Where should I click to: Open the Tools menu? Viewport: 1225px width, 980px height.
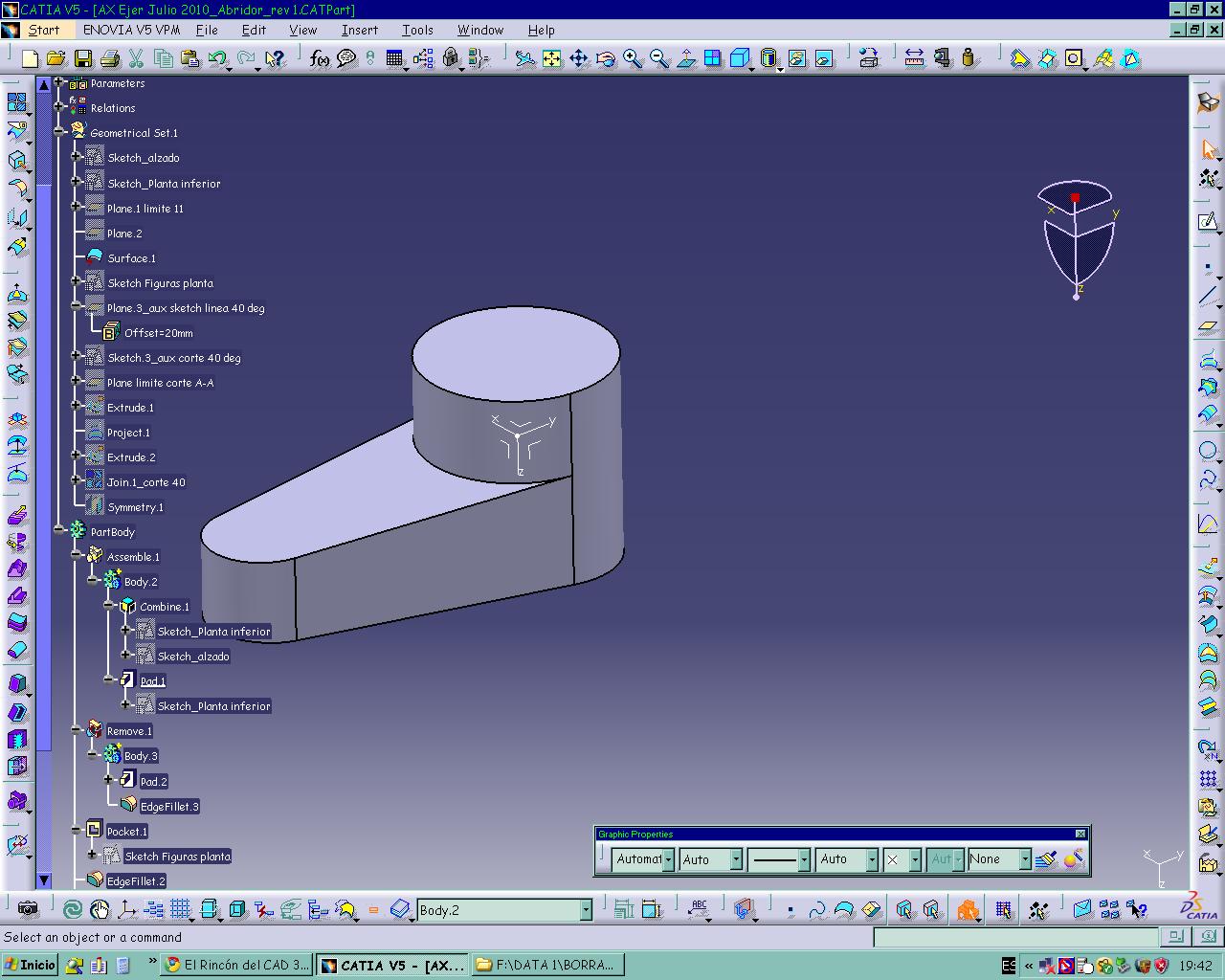417,30
